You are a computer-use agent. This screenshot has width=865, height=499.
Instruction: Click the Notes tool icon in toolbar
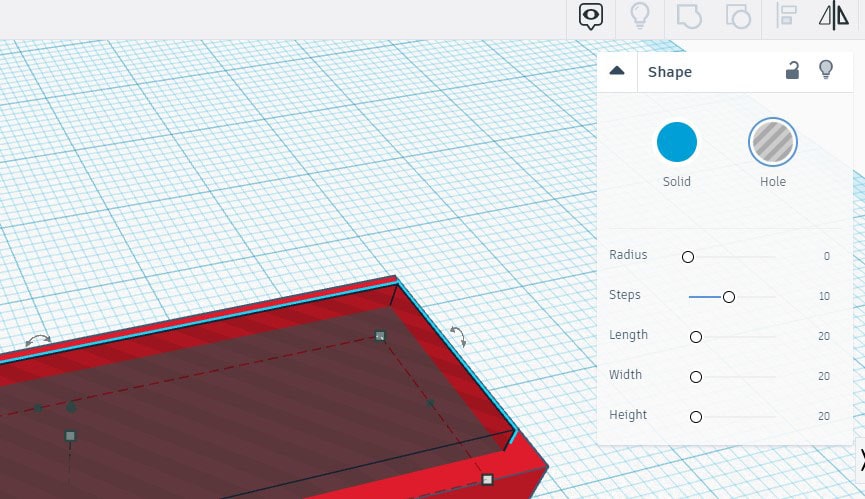pos(591,16)
